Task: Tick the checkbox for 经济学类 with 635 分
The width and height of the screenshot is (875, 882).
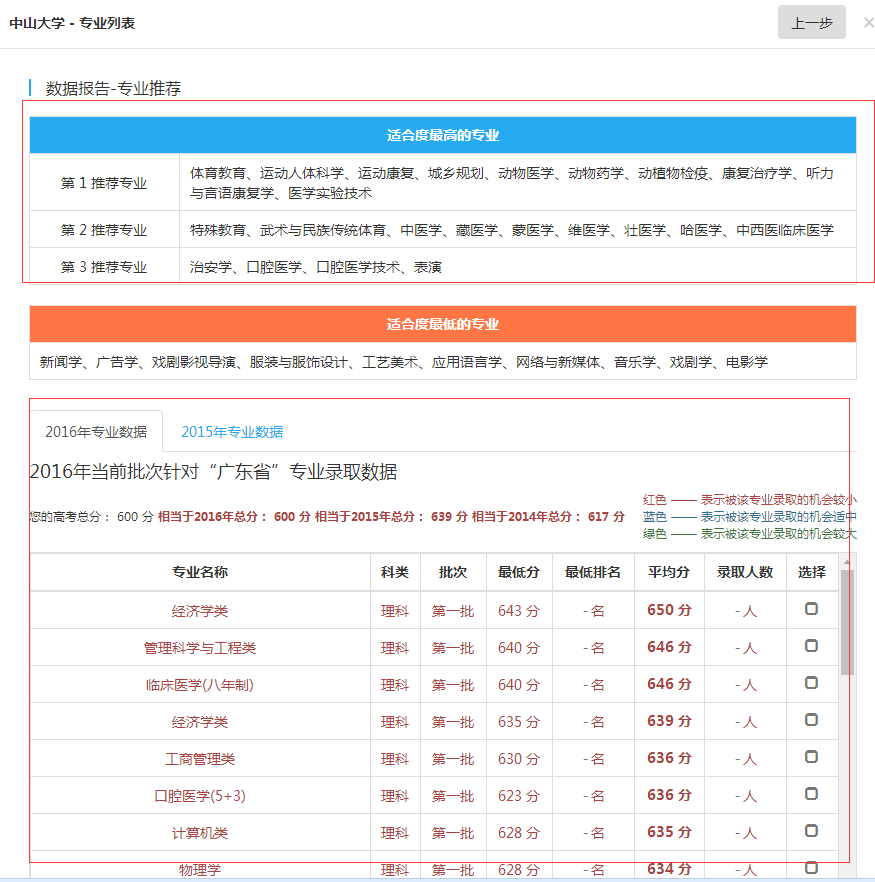Action: [x=811, y=720]
